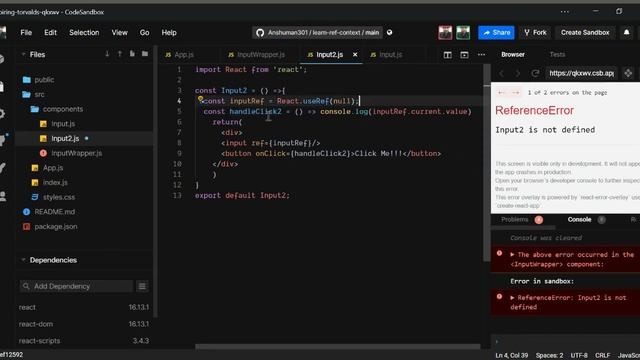Create new folder icon in Files header
640x360 pixels.
pos(145,54)
